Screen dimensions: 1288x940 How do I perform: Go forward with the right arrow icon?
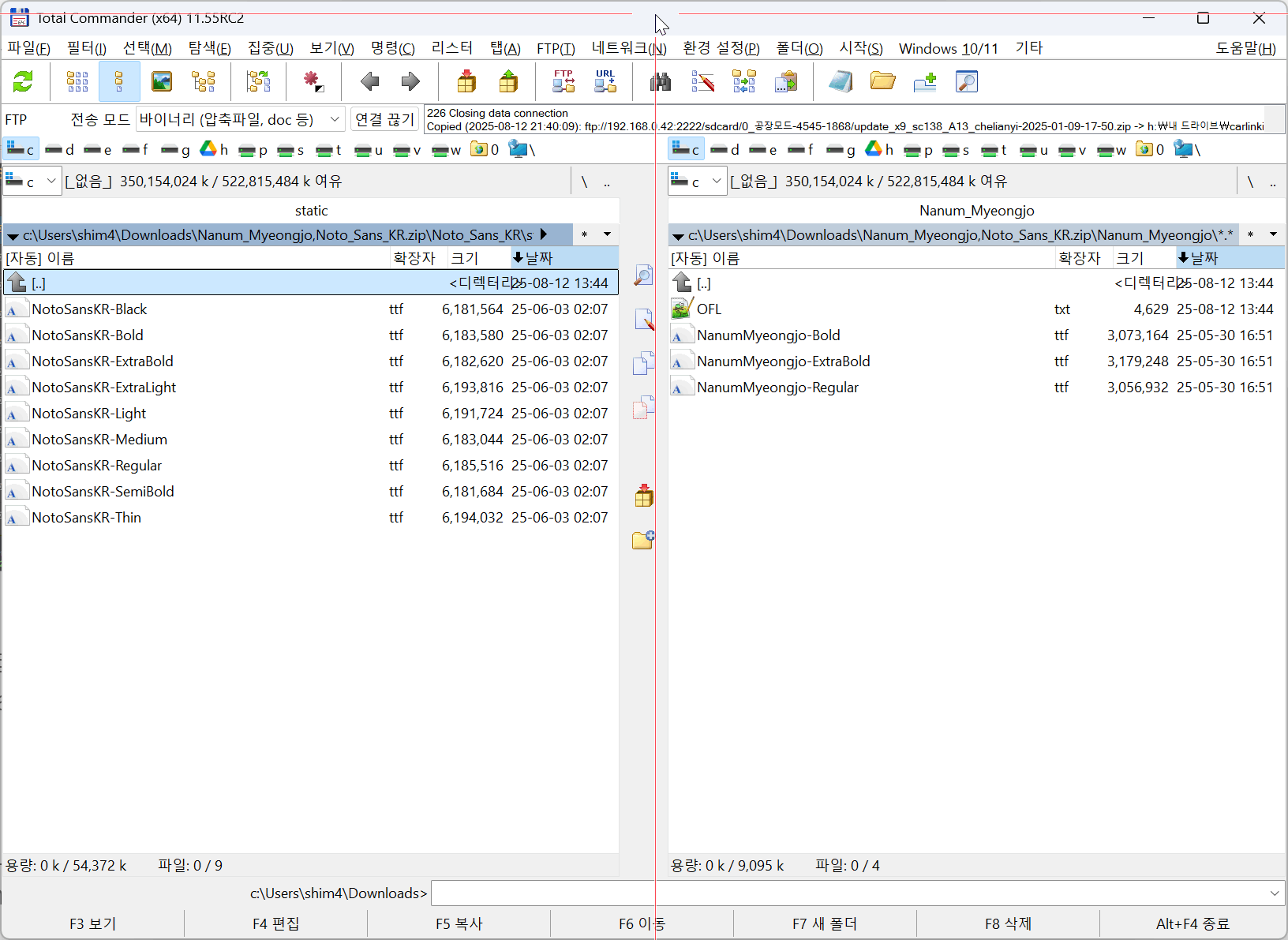point(410,81)
